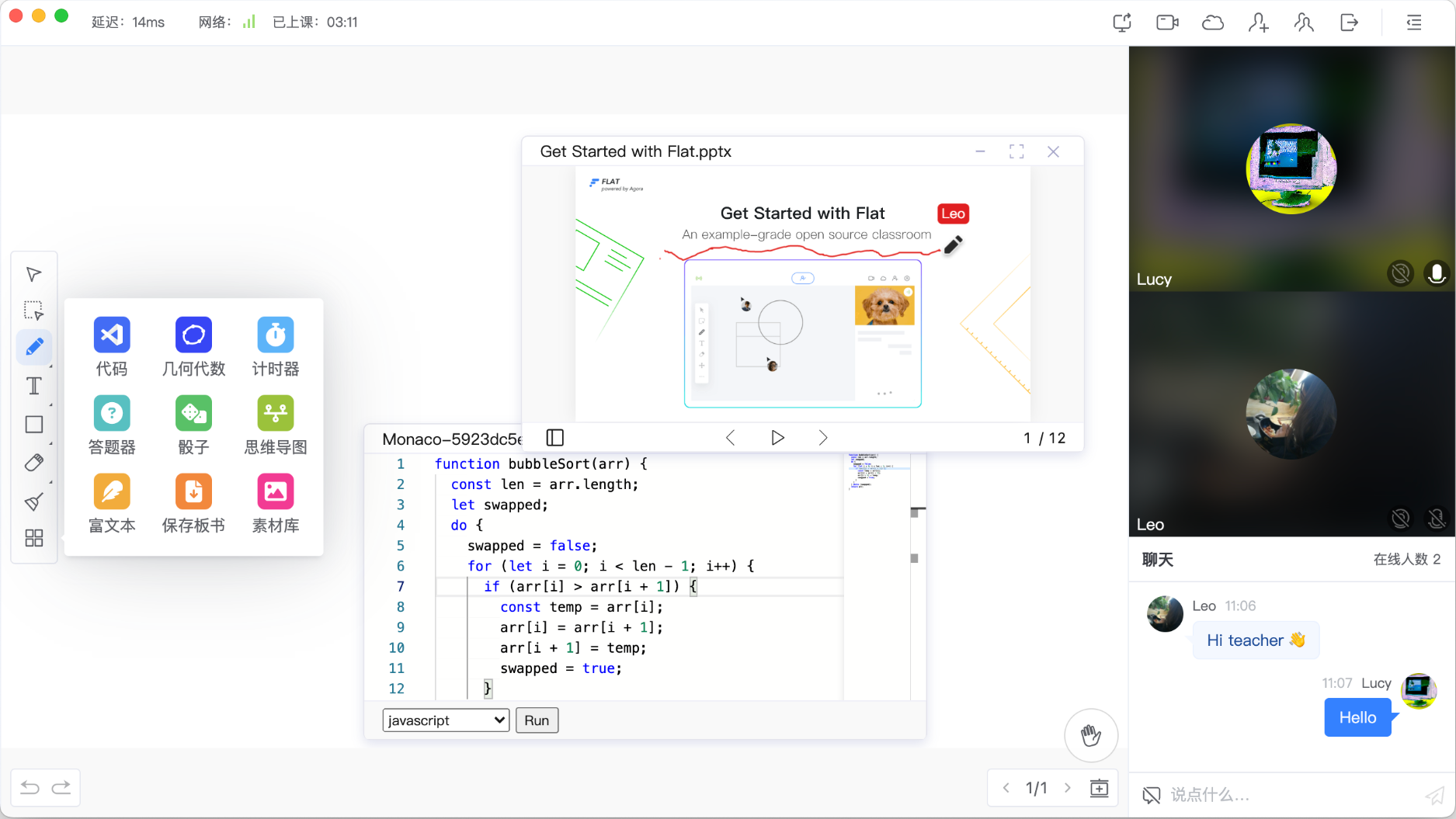Open the 代码 code editor app
Viewport: 1456px width, 819px height.
click(x=112, y=335)
